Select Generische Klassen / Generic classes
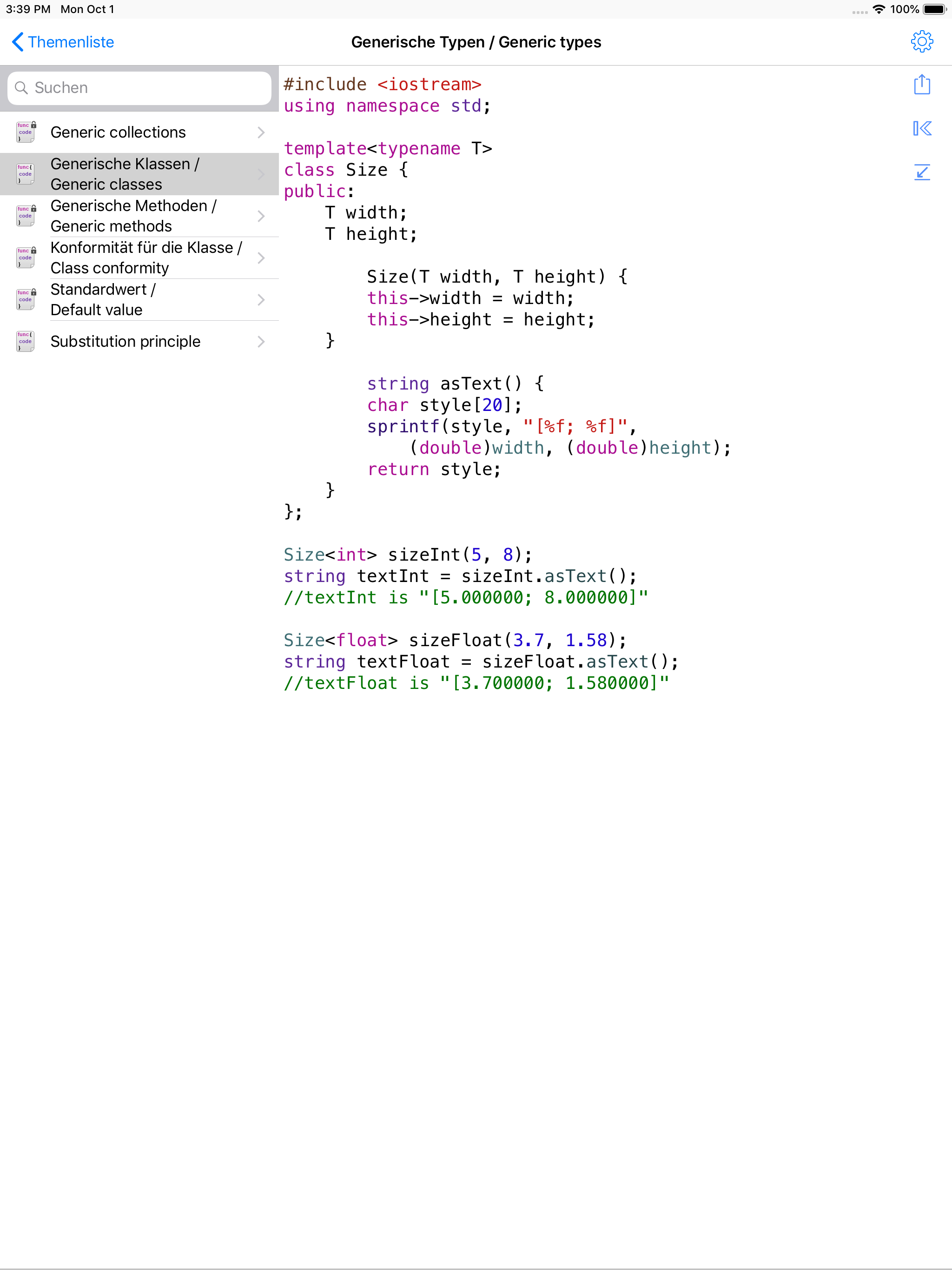 pos(139,174)
